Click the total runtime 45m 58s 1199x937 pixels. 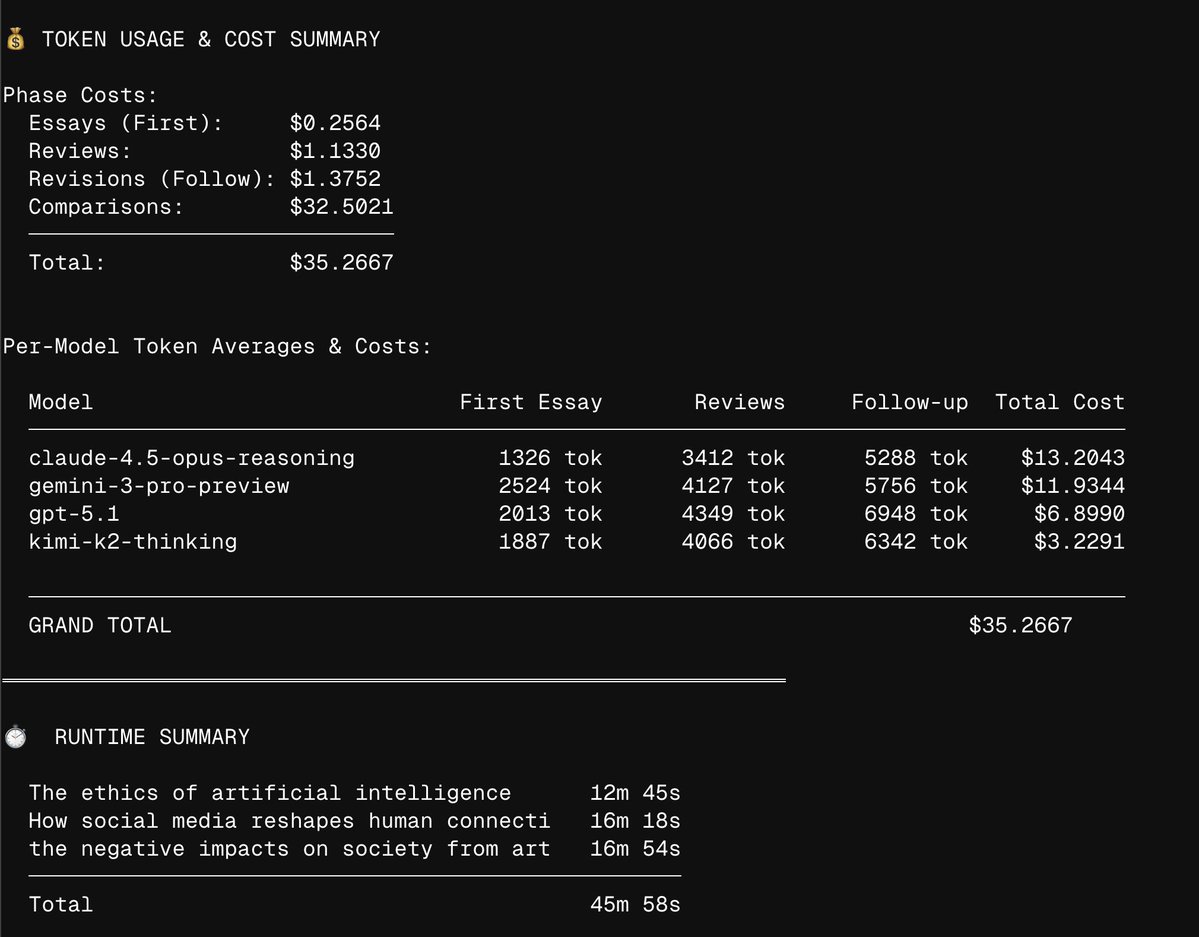pyautogui.click(x=635, y=904)
